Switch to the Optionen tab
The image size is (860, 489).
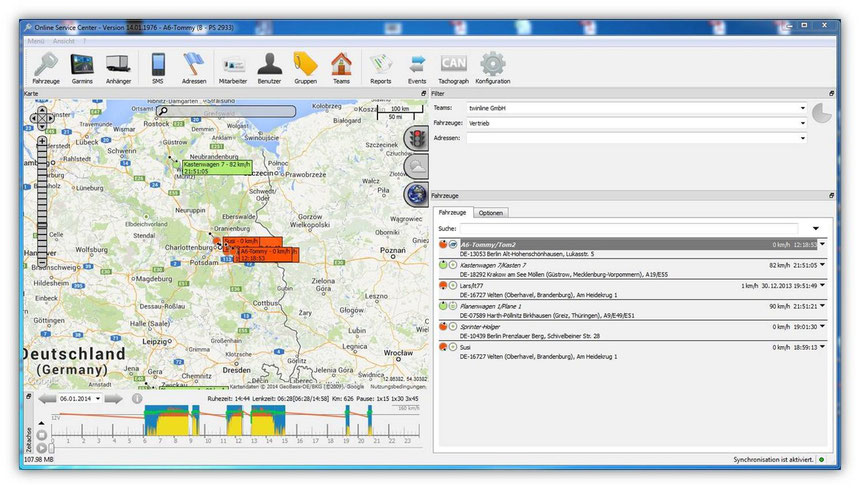pyautogui.click(x=490, y=213)
